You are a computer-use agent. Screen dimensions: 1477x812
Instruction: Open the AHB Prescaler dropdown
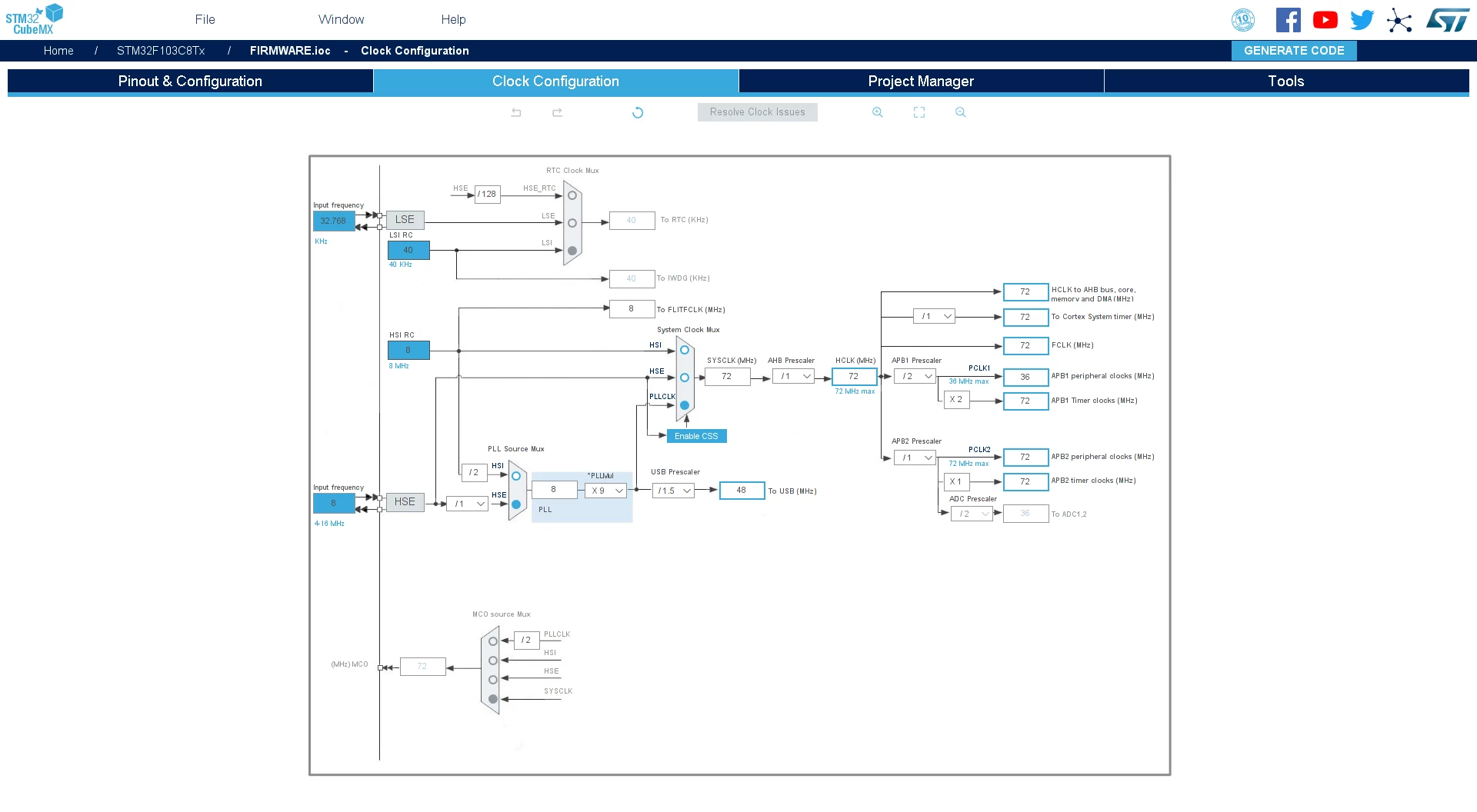pyautogui.click(x=793, y=377)
